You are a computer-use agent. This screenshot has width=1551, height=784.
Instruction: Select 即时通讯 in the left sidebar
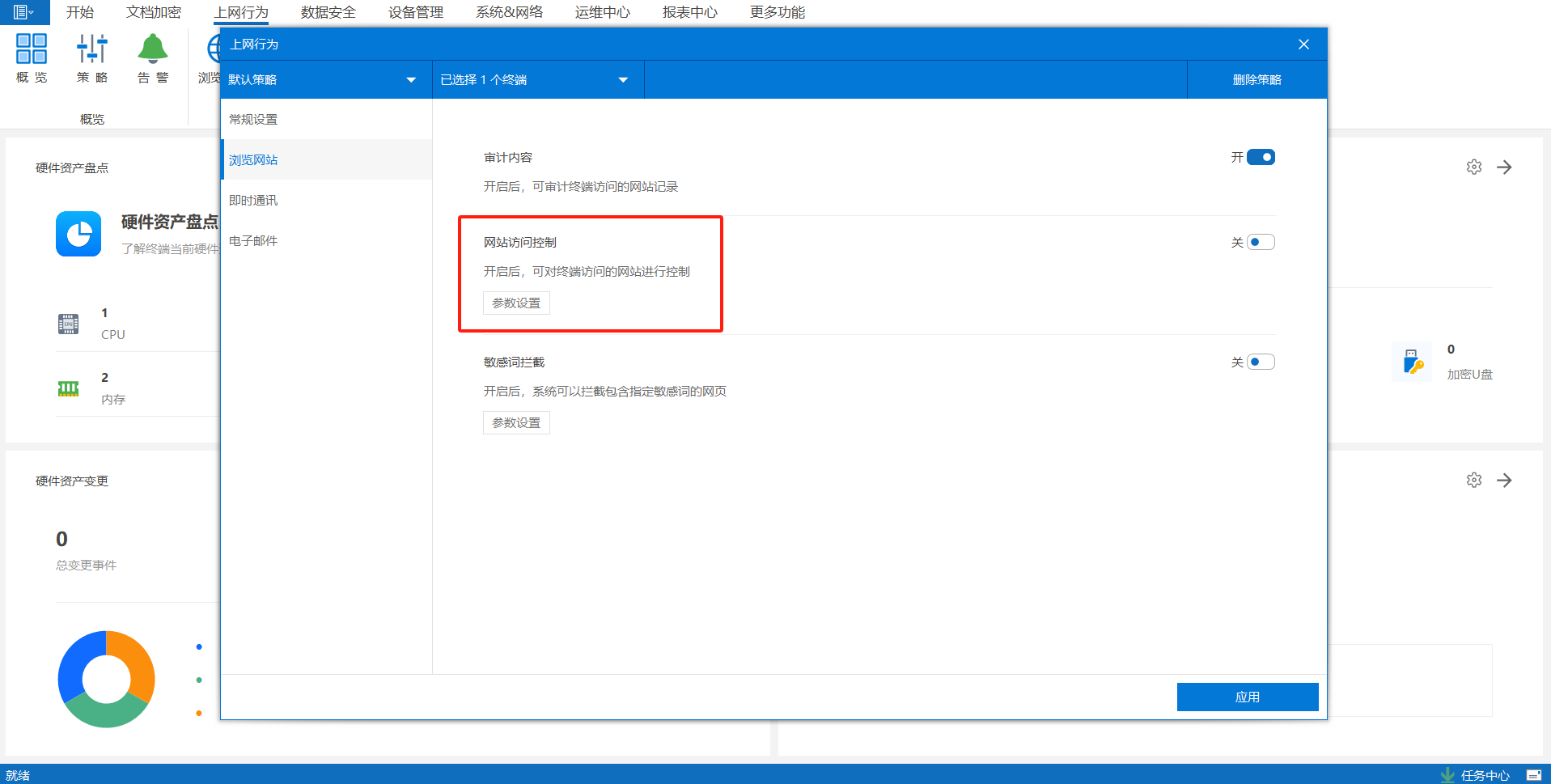pos(253,201)
